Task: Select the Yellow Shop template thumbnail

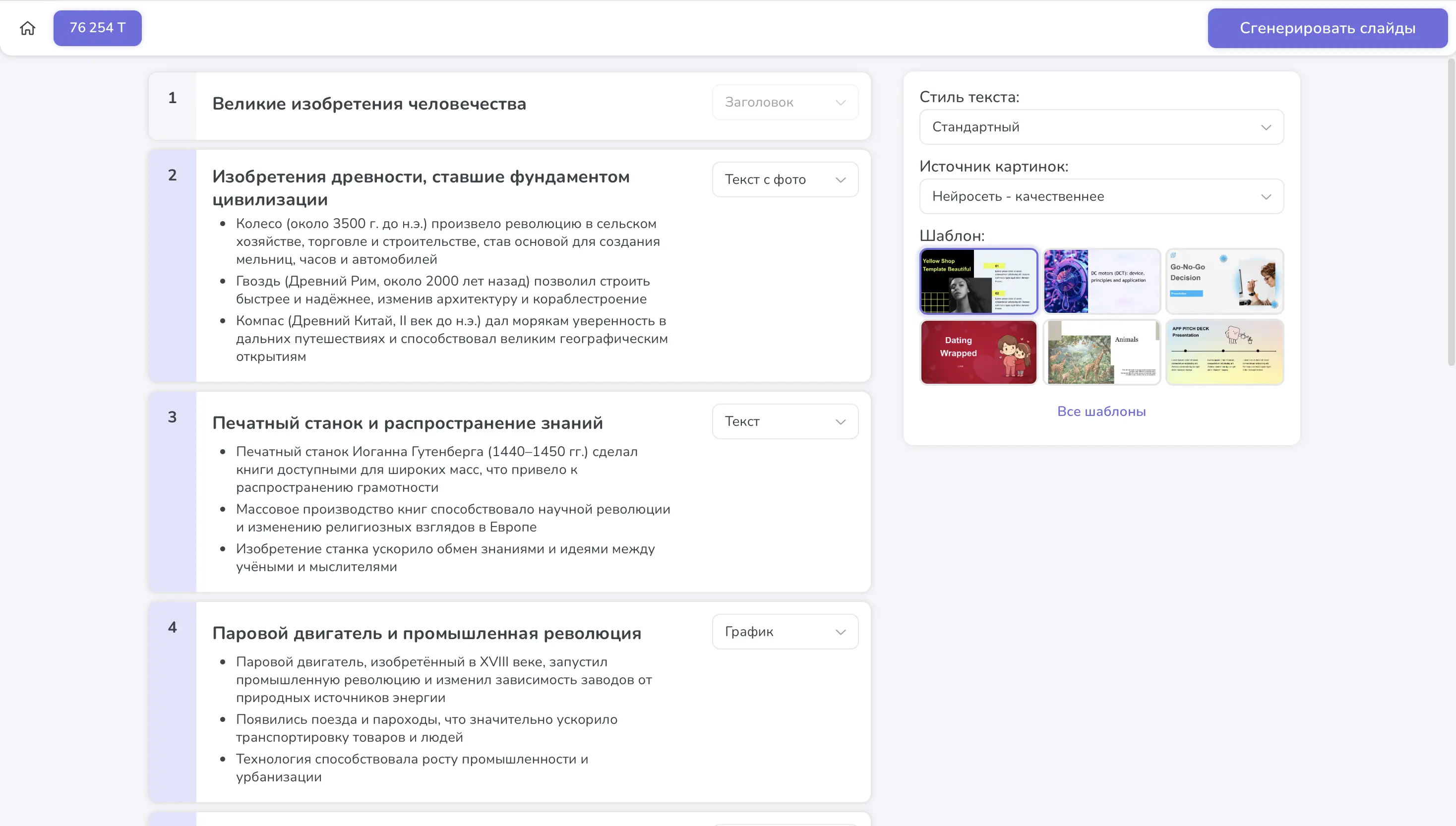Action: pos(978,282)
